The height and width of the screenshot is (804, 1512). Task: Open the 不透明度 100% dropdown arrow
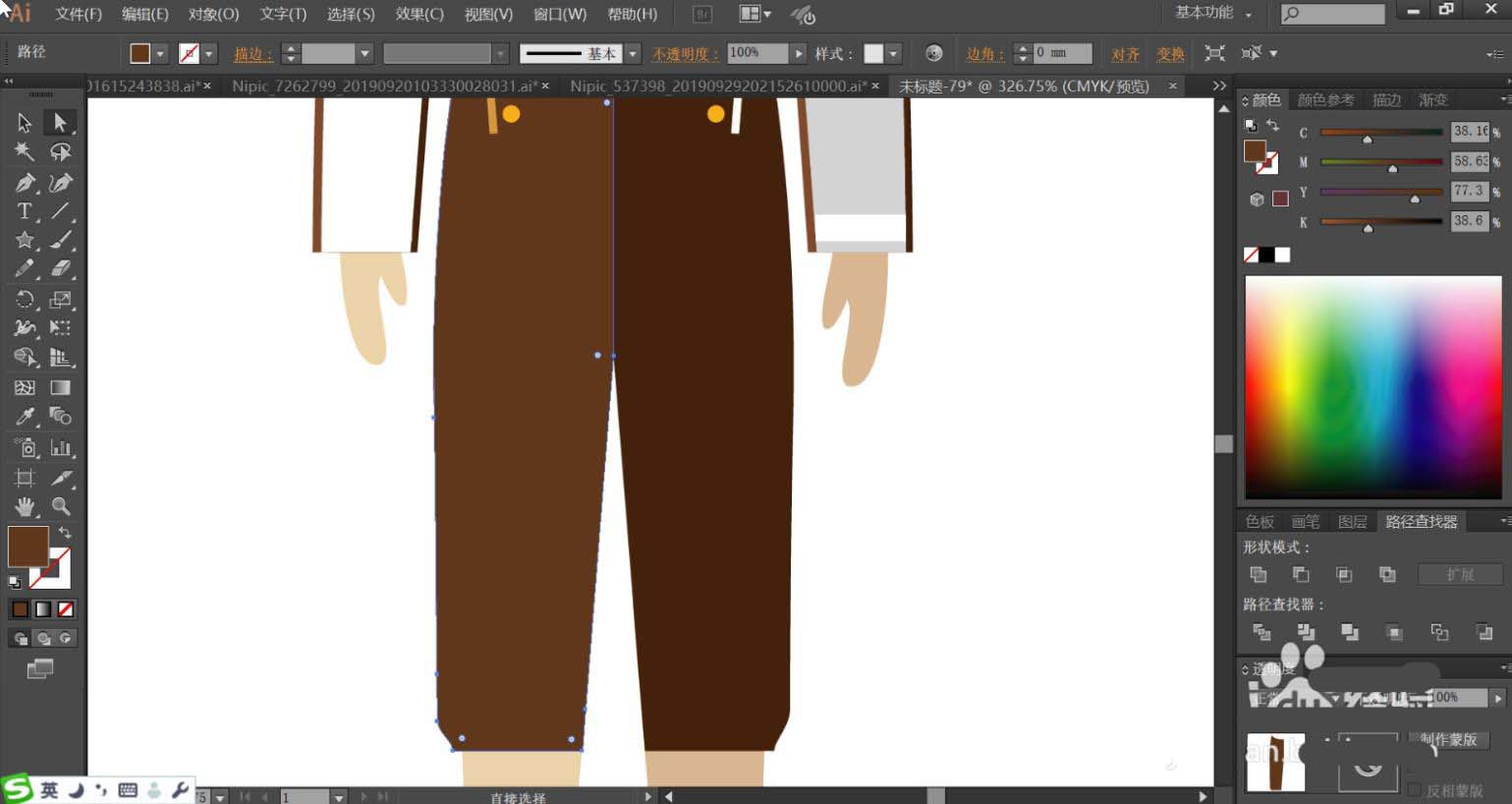click(x=798, y=53)
